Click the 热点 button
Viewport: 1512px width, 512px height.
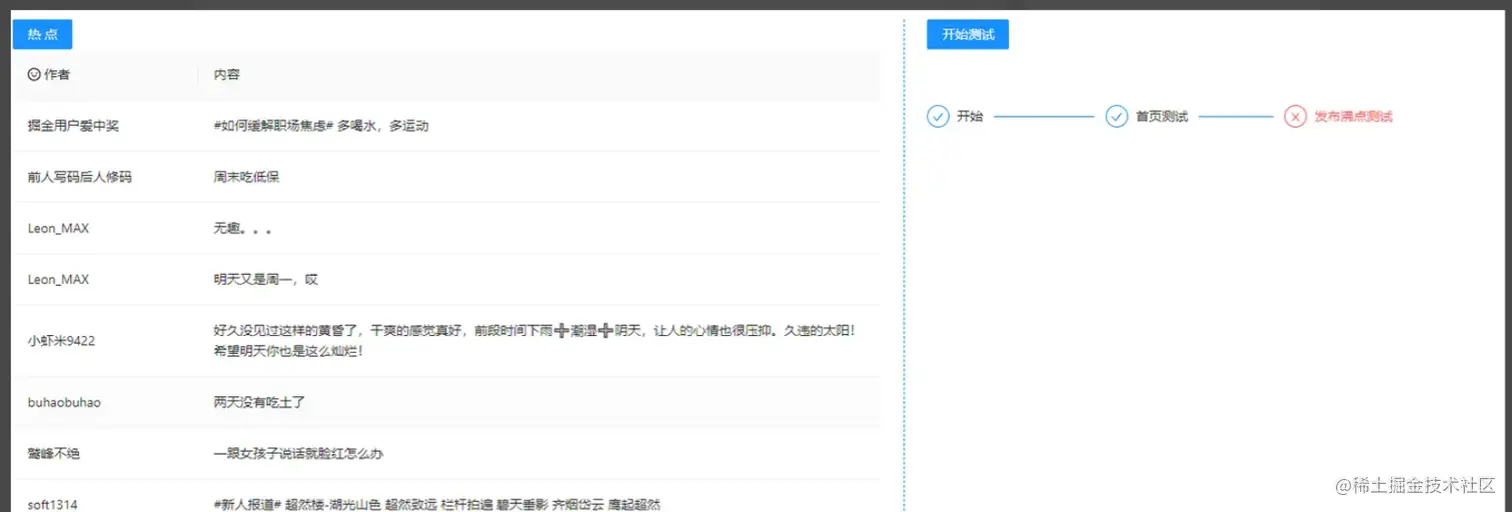point(42,34)
